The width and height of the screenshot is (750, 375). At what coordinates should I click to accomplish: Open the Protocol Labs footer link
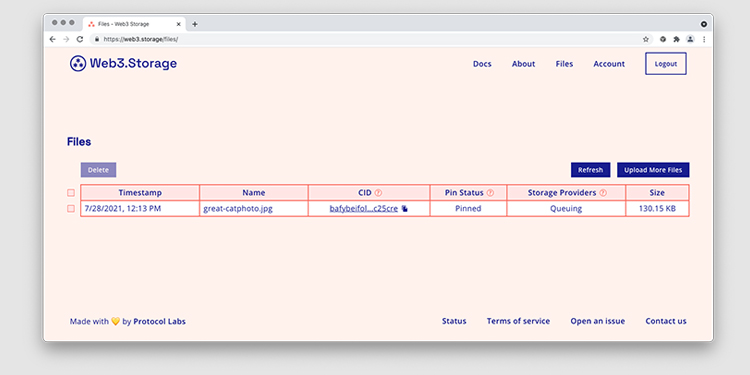(x=159, y=321)
